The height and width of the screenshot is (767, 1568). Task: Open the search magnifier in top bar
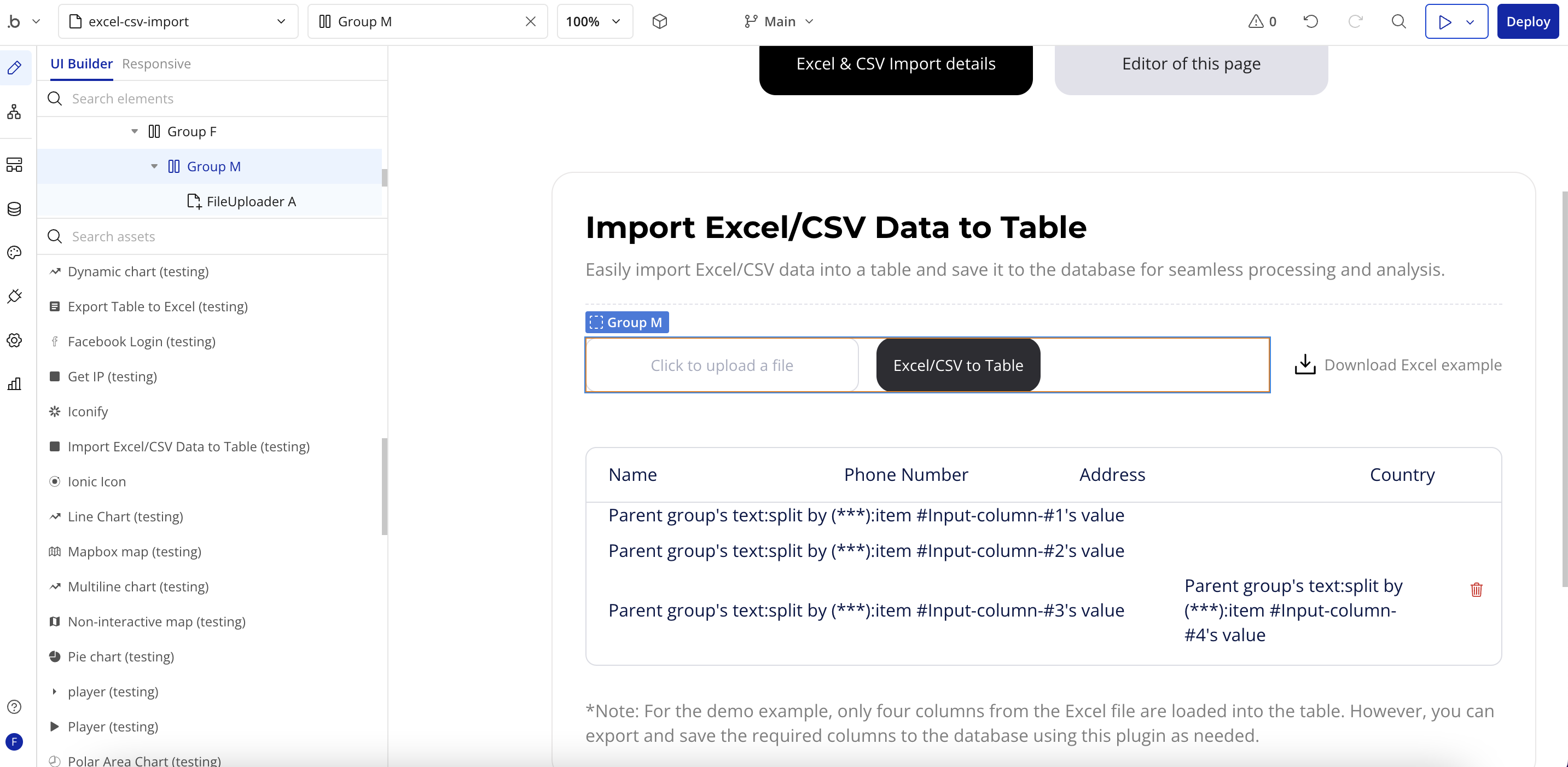pos(1399,22)
